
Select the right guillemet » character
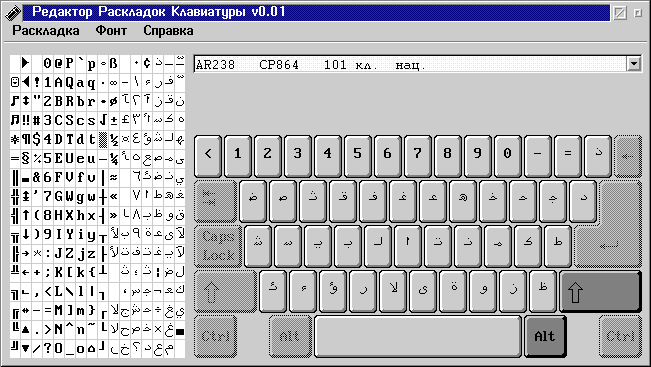[114, 215]
